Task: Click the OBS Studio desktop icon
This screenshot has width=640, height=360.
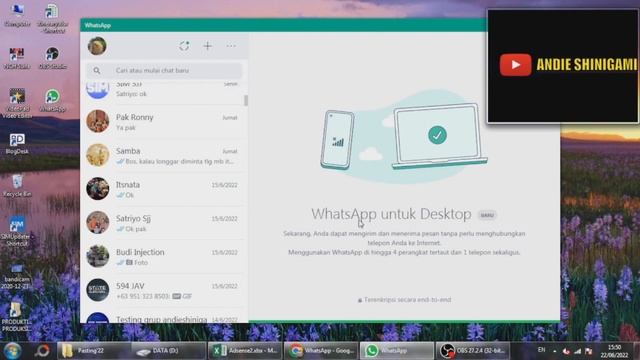Action: pyautogui.click(x=52, y=58)
